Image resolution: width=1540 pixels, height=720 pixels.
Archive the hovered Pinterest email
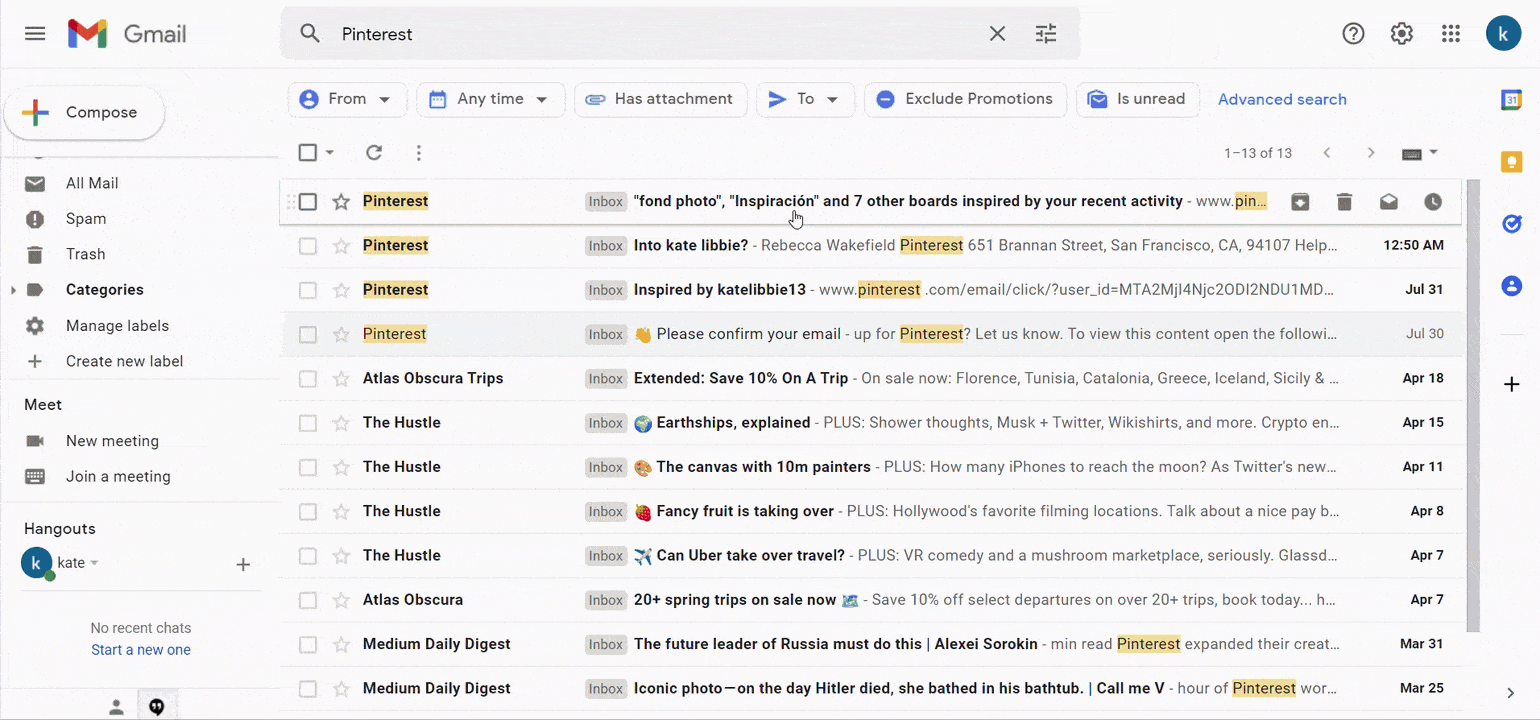pos(1300,202)
